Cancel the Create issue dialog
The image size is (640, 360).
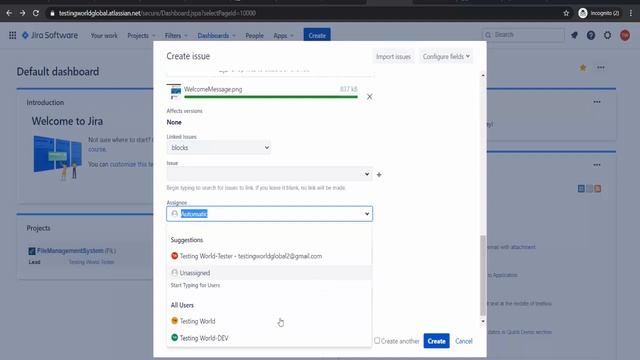pos(464,341)
